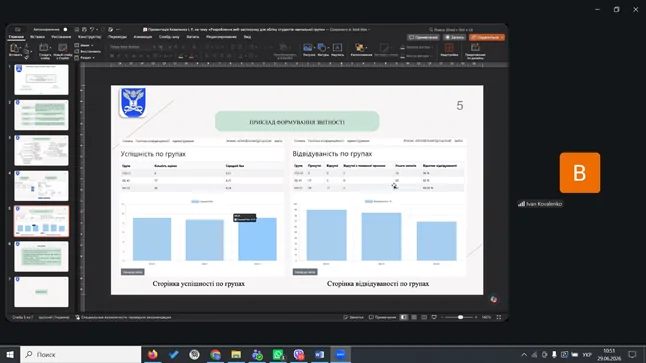
Task: Toggle Notes (Заметки) pane in status bar
Action: tap(353, 317)
